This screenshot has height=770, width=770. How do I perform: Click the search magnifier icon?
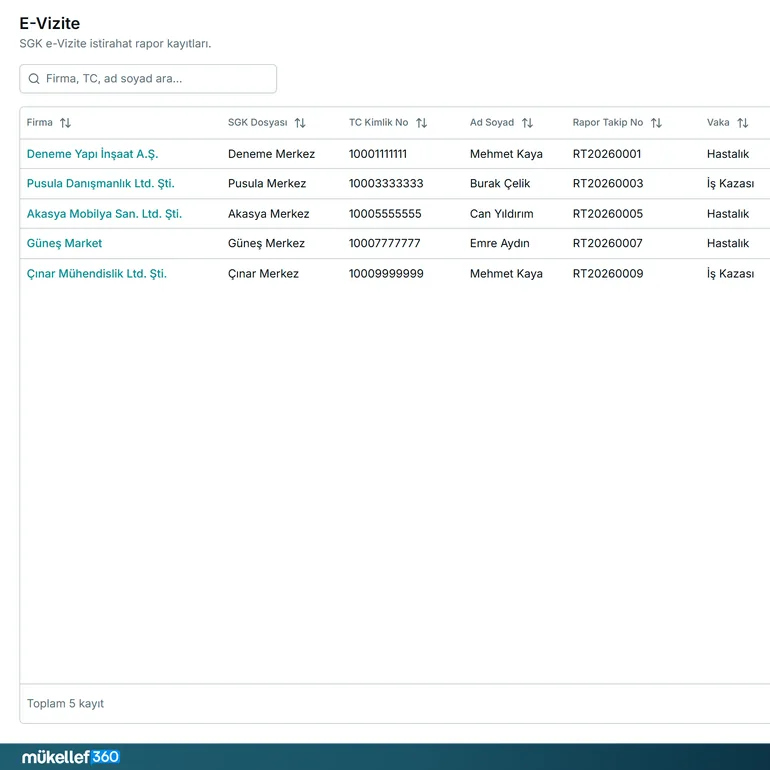(34, 79)
